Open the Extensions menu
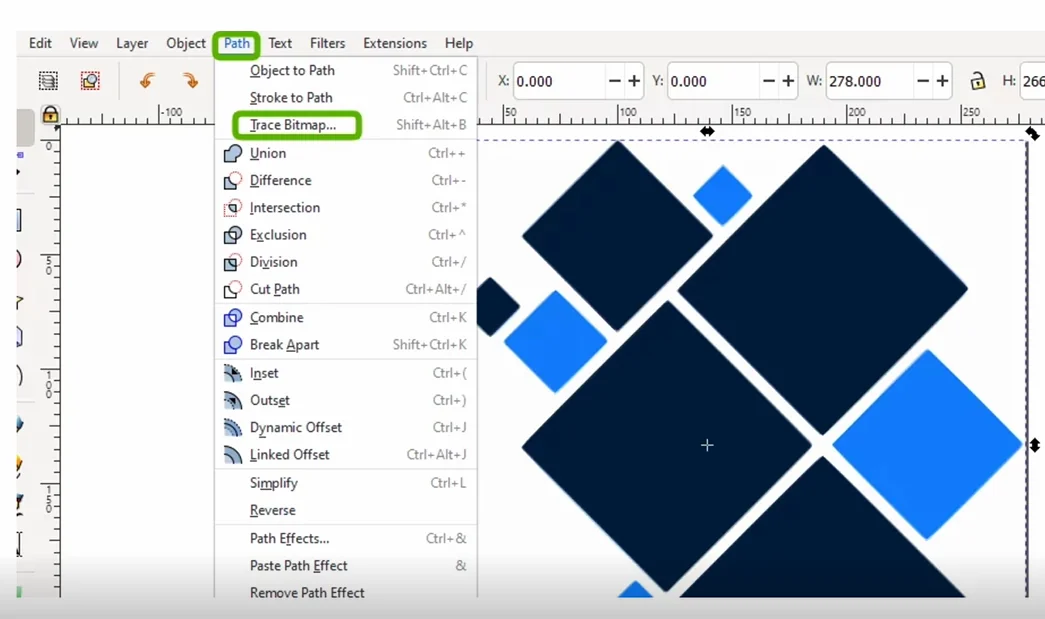The height and width of the screenshot is (619, 1045). [395, 43]
